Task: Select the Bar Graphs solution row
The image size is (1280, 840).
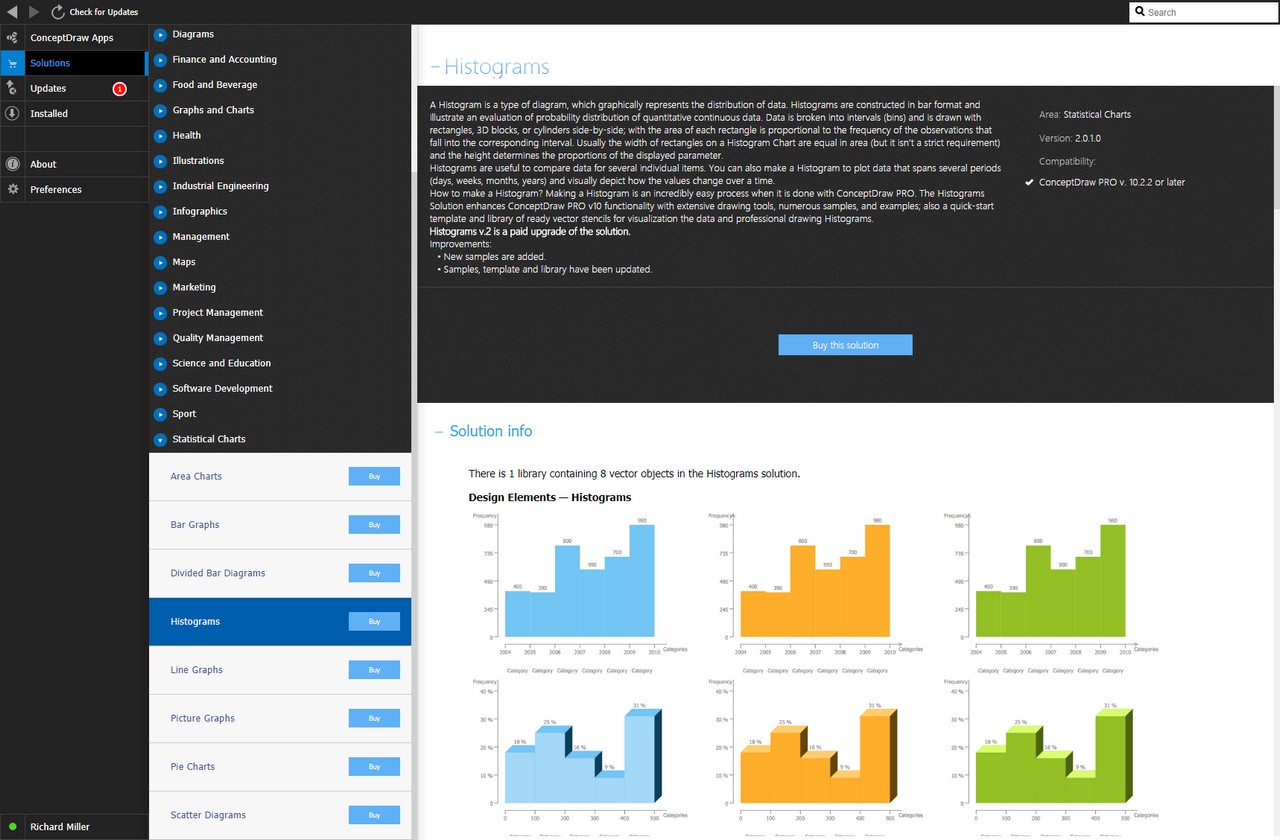Action: click(280, 525)
